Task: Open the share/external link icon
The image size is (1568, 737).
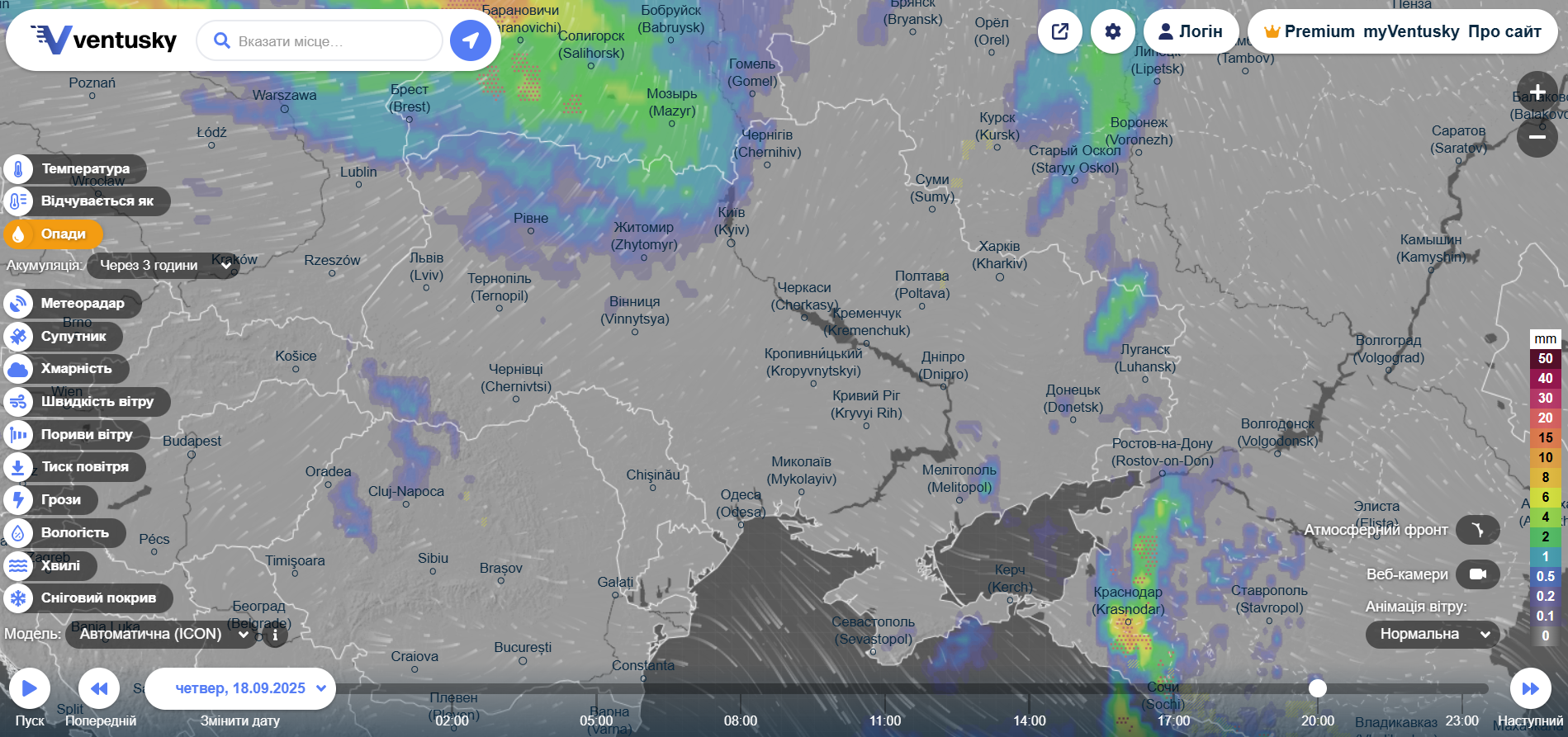Action: coord(1060,31)
